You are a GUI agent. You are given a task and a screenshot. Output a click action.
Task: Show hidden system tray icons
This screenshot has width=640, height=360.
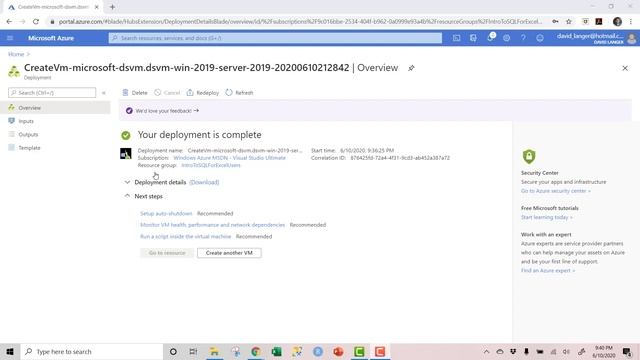tap(487, 351)
